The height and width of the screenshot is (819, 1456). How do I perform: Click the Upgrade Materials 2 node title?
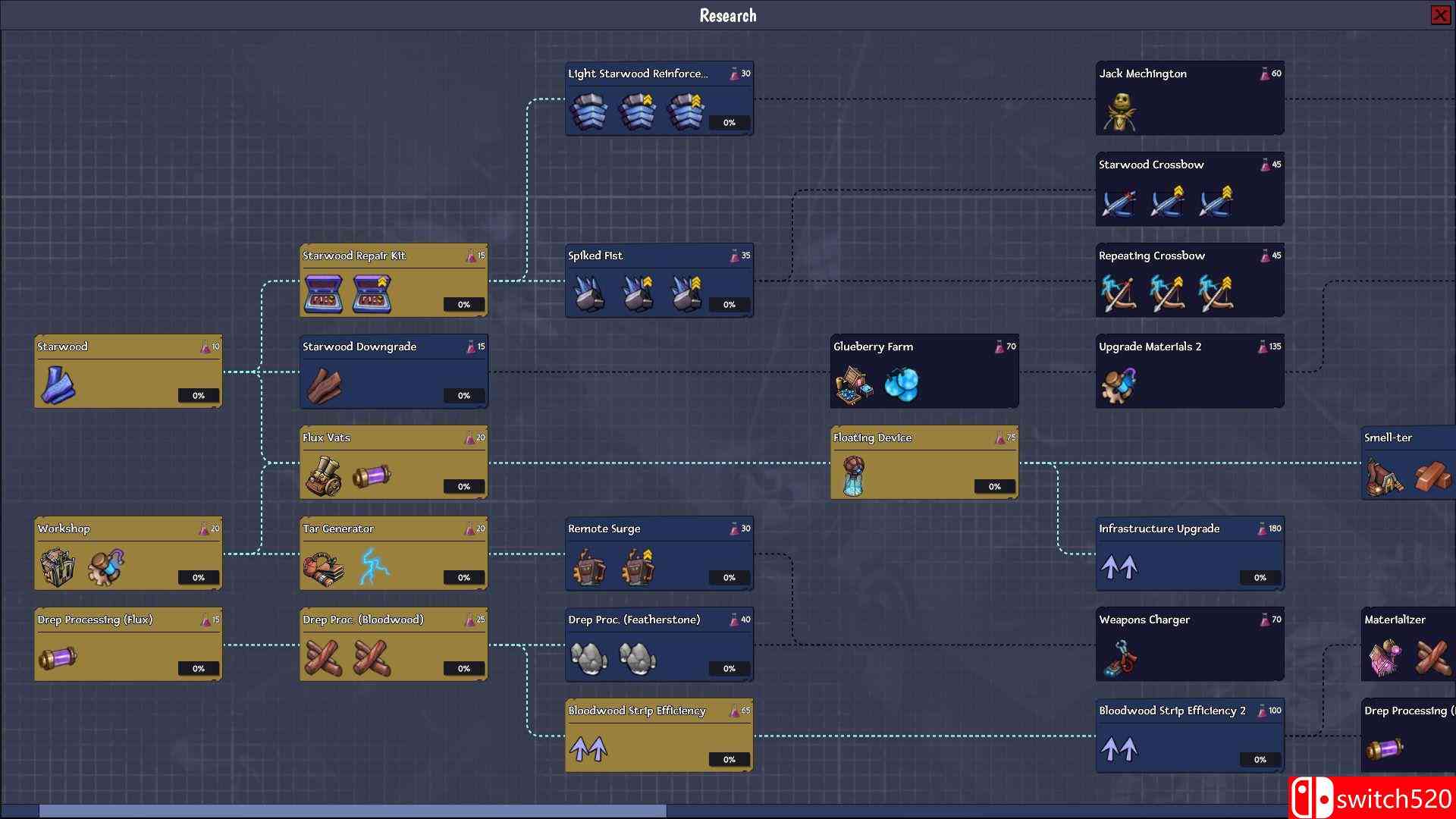click(x=1150, y=347)
